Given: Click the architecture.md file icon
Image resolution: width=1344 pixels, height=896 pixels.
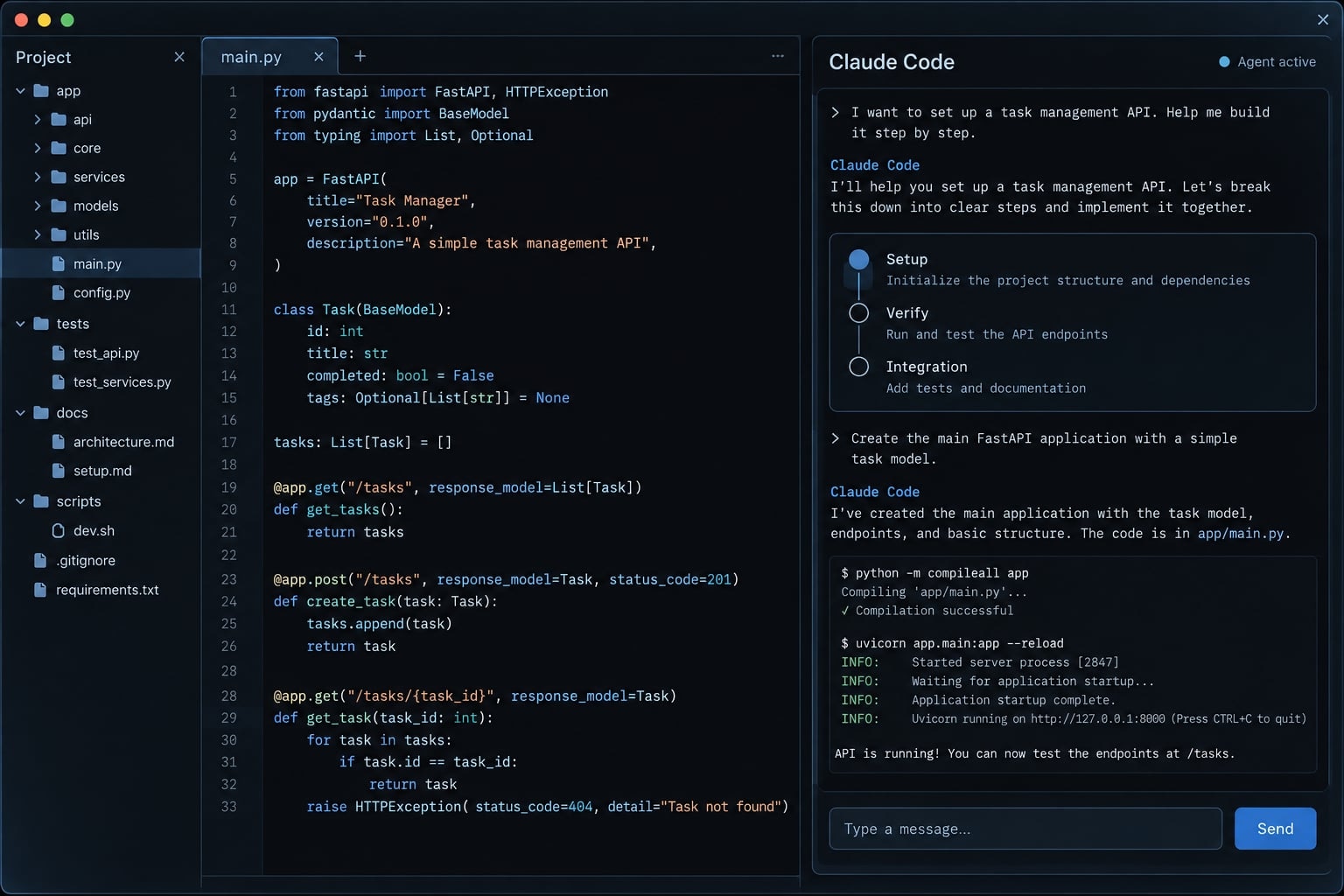Looking at the screenshot, I should [59, 442].
